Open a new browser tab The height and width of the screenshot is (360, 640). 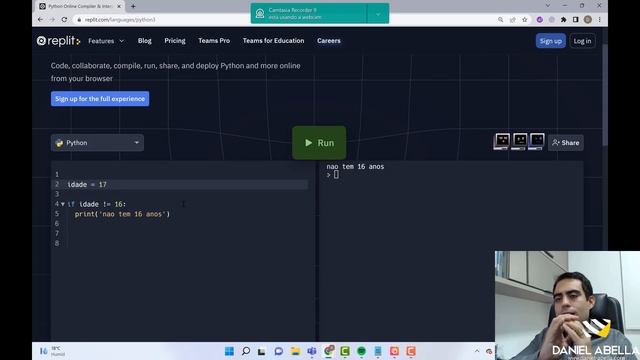(133, 6)
